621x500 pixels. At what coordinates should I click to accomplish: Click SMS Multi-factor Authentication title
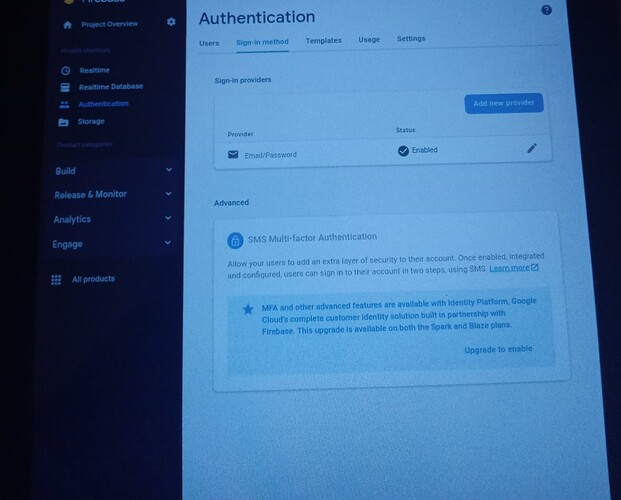(x=312, y=238)
